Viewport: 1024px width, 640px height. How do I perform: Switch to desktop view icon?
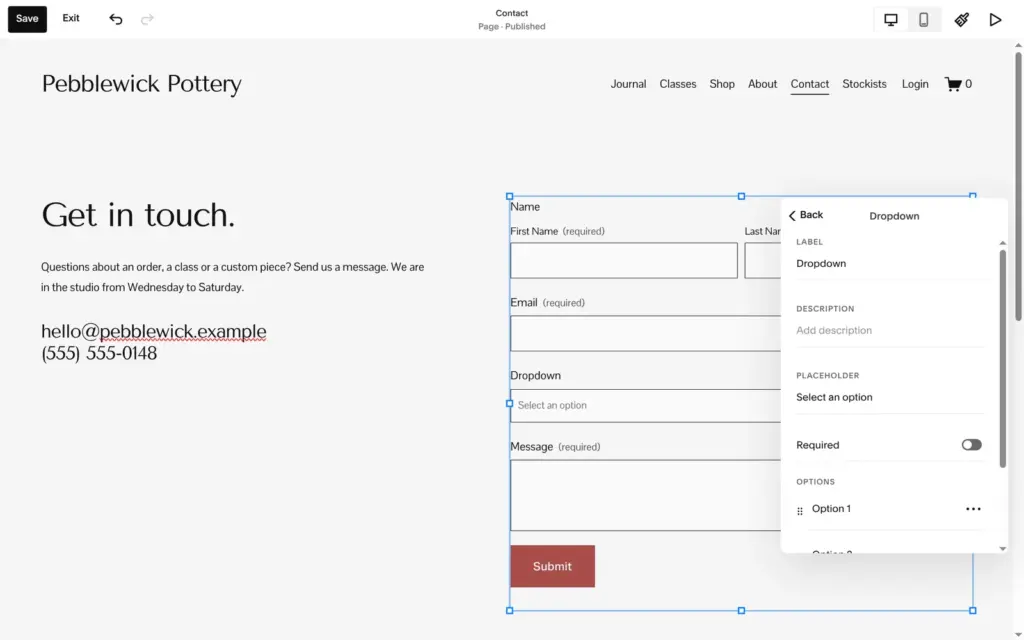(x=891, y=20)
